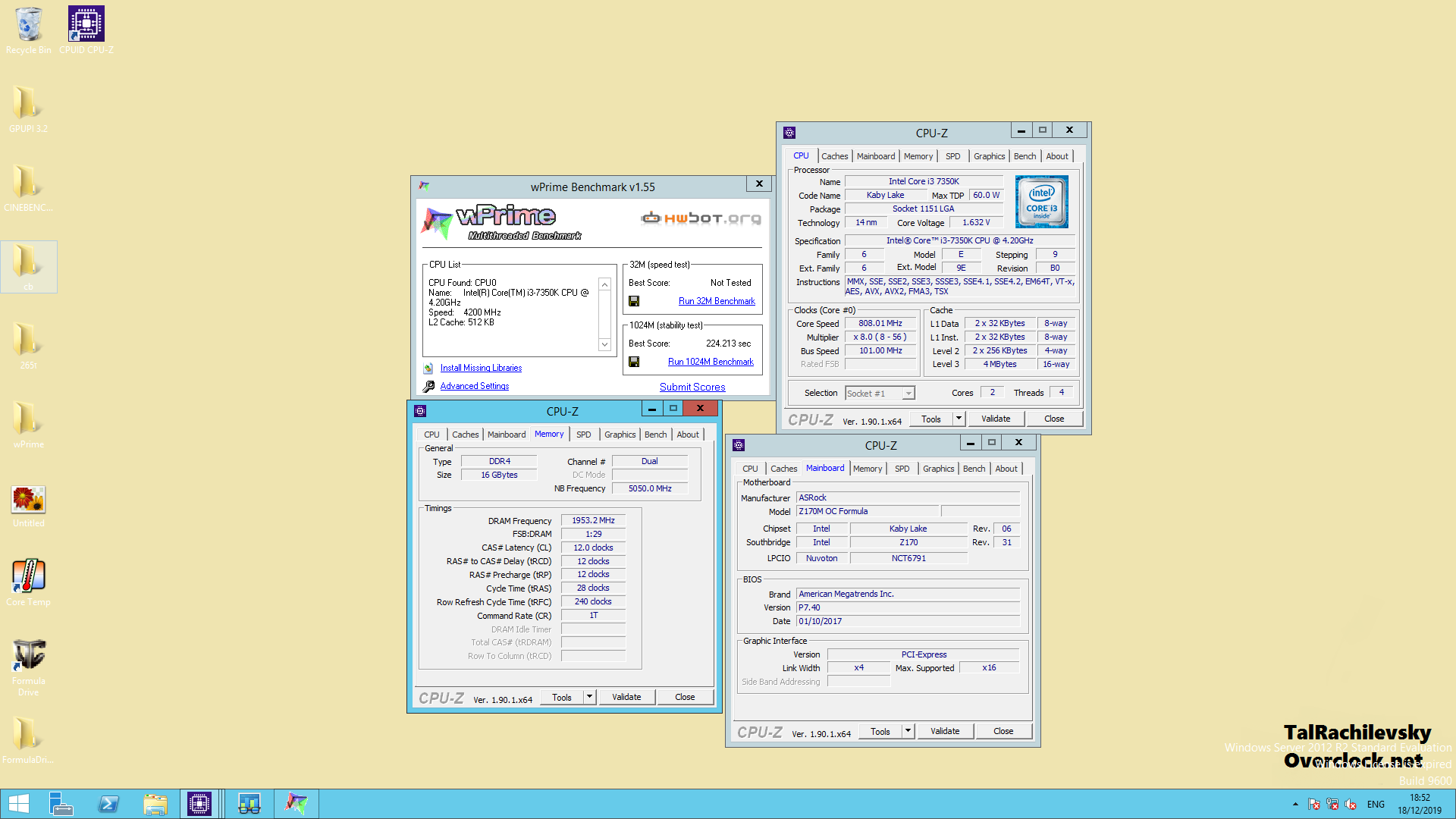1456x819 pixels.
Task: Click the save icon beside Run 1024M Benchmark
Action: pyautogui.click(x=634, y=362)
